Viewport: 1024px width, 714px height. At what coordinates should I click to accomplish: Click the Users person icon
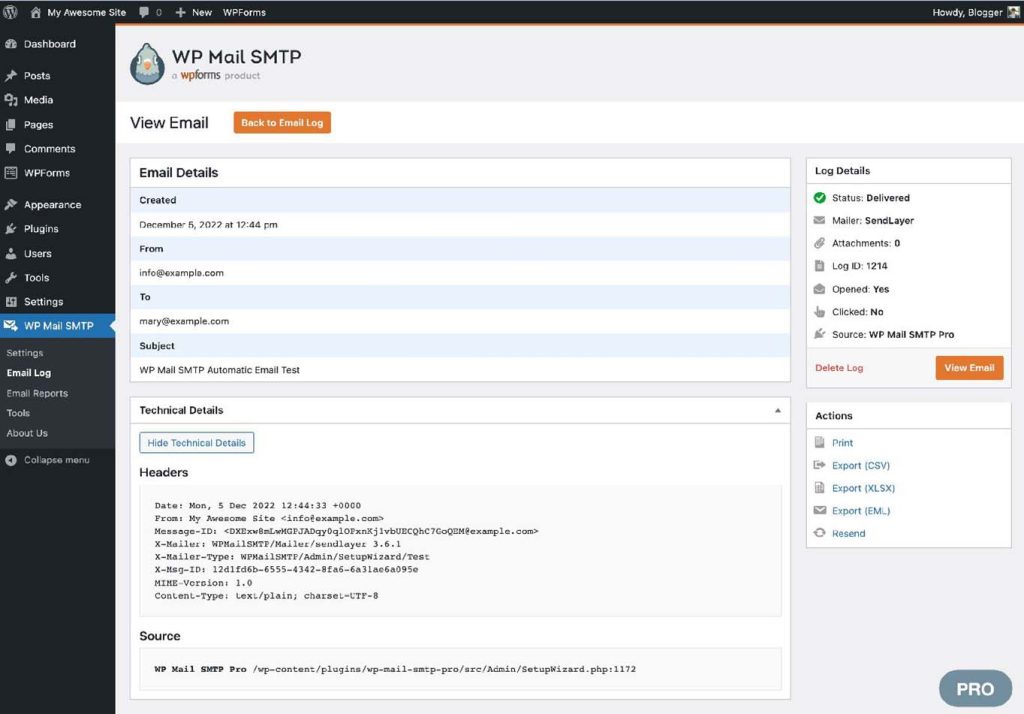coord(10,253)
